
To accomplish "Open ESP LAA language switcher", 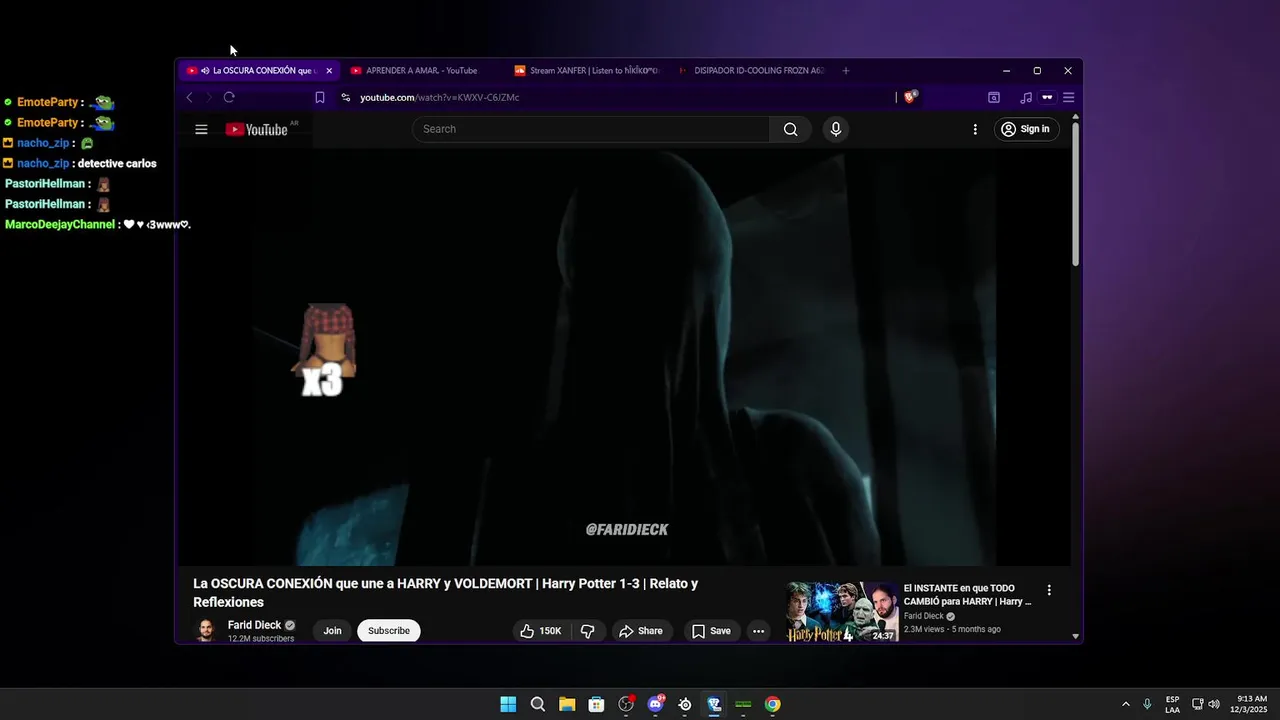I will coord(1172,704).
